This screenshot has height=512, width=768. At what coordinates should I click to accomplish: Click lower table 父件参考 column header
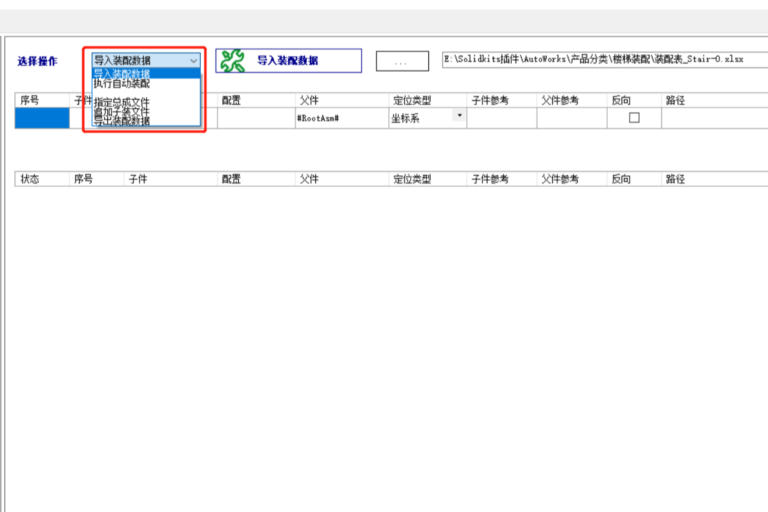pos(572,179)
